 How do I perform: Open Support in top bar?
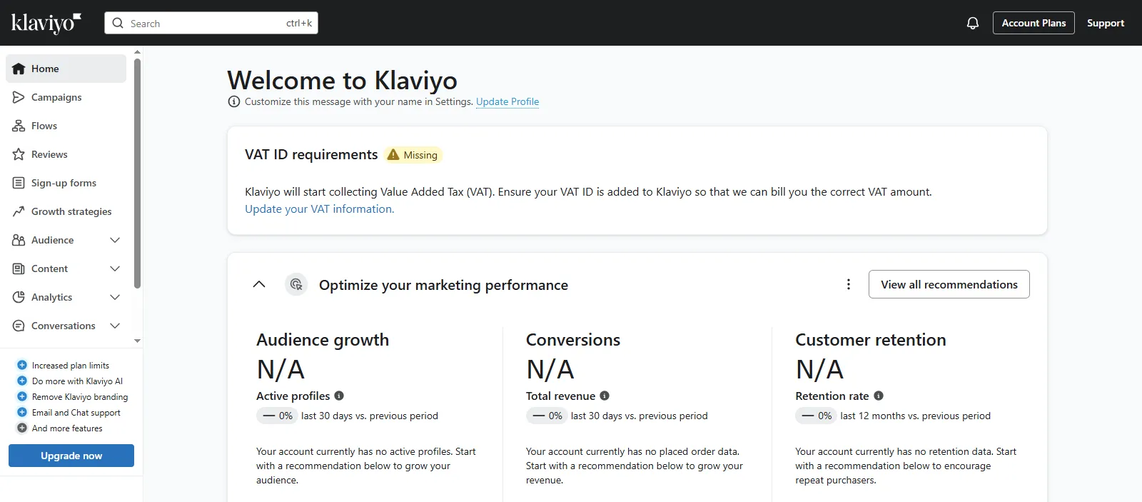(x=1106, y=23)
